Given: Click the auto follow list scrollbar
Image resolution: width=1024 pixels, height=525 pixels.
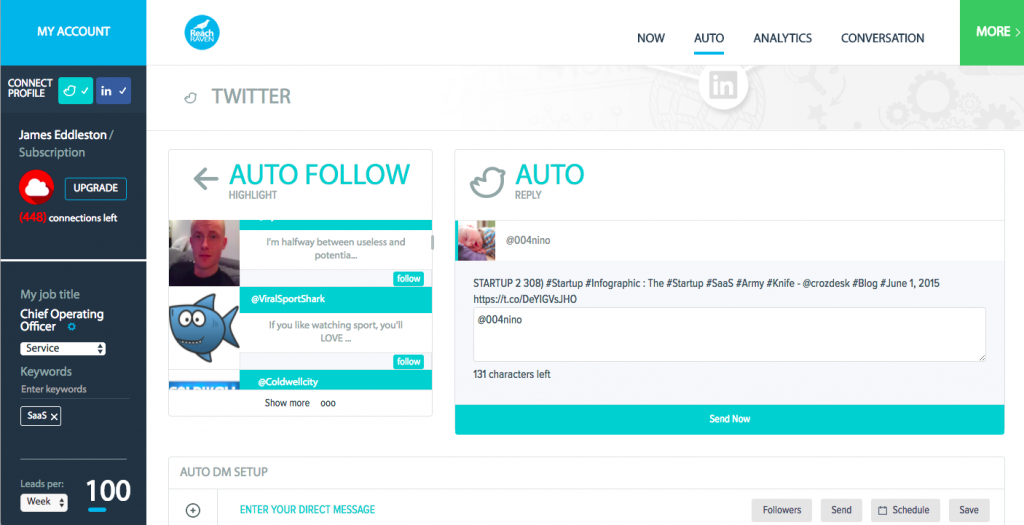Looking at the screenshot, I should pos(432,242).
